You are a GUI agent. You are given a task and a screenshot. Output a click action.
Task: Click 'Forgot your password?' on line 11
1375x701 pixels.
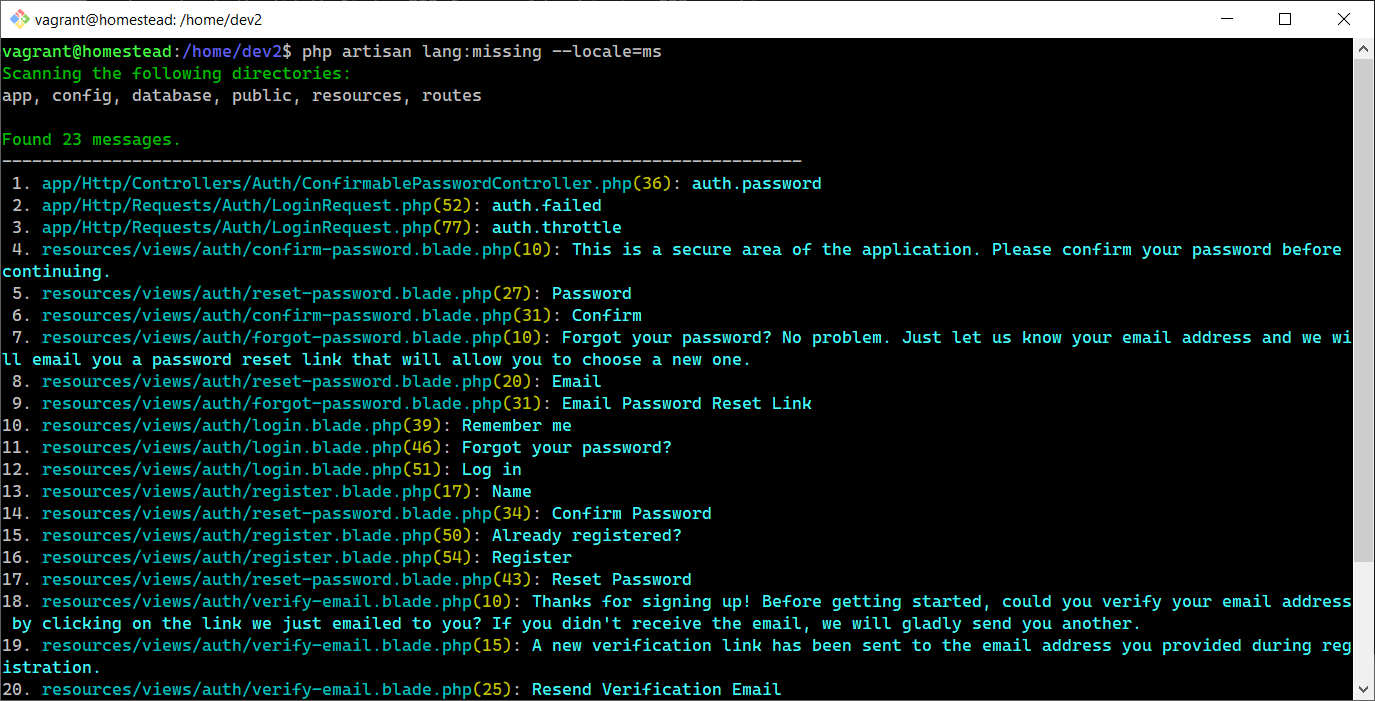[567, 448]
